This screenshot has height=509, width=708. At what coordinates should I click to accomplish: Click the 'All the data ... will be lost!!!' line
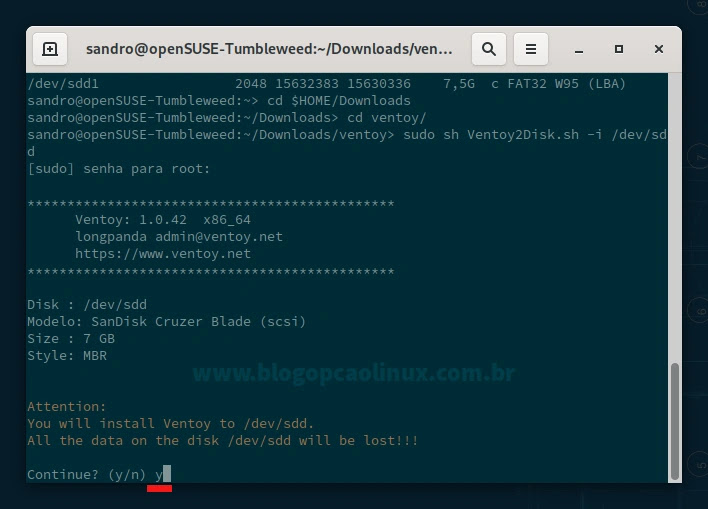[223, 441]
